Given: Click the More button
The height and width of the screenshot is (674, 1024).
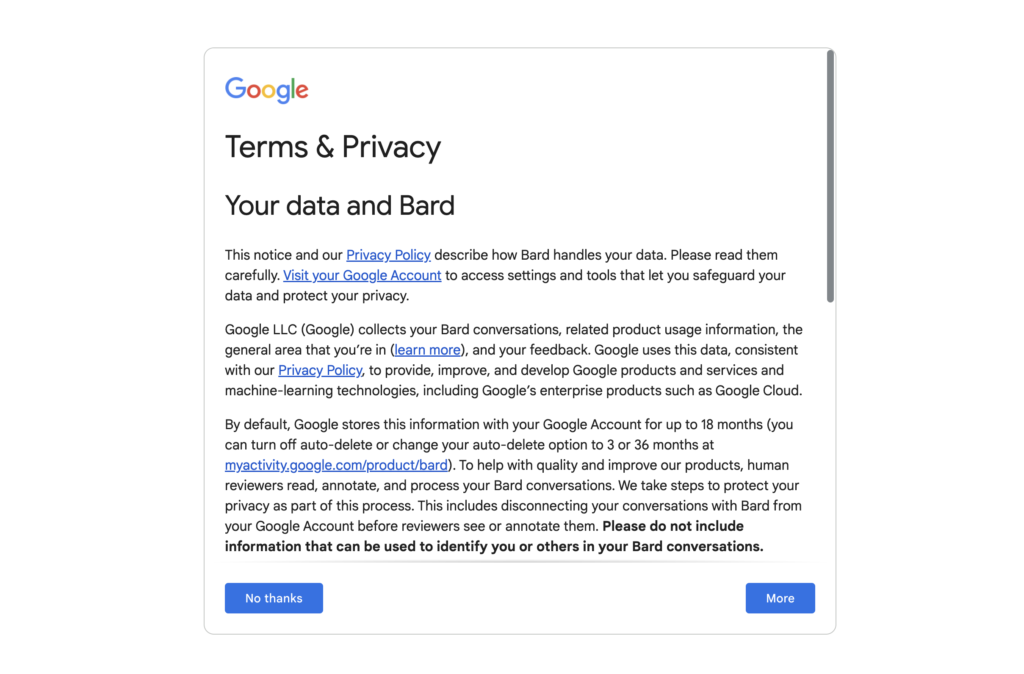Looking at the screenshot, I should [780, 598].
